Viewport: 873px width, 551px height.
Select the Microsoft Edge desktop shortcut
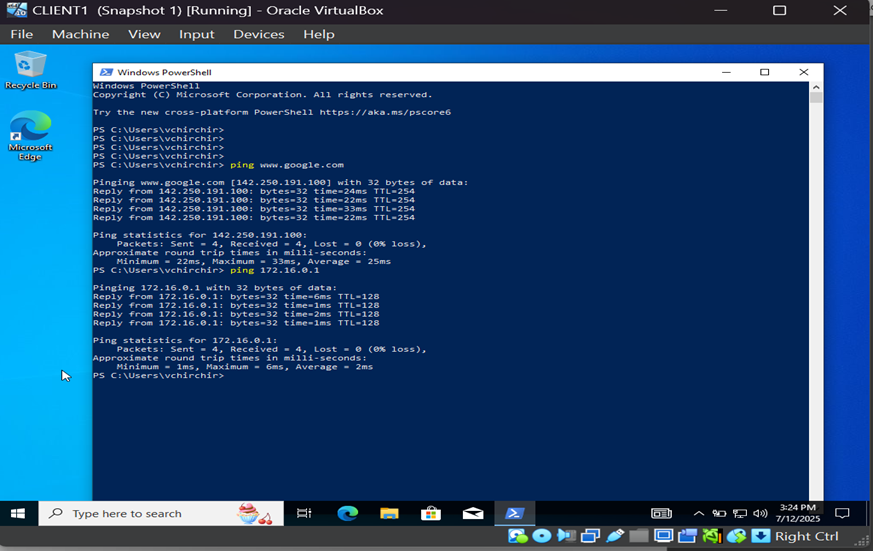(x=30, y=135)
